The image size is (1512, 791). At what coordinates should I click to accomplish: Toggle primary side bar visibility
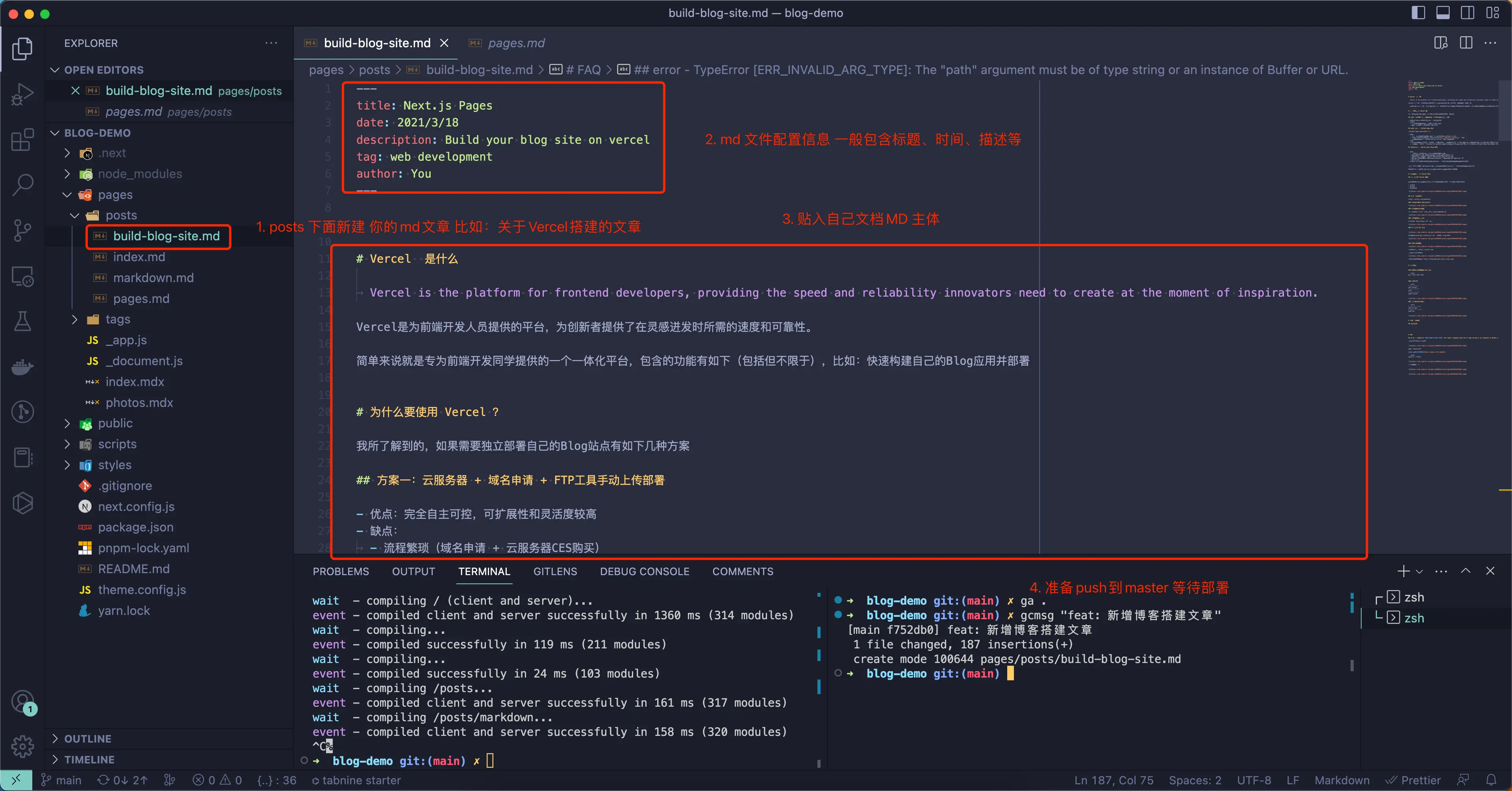tap(1418, 12)
